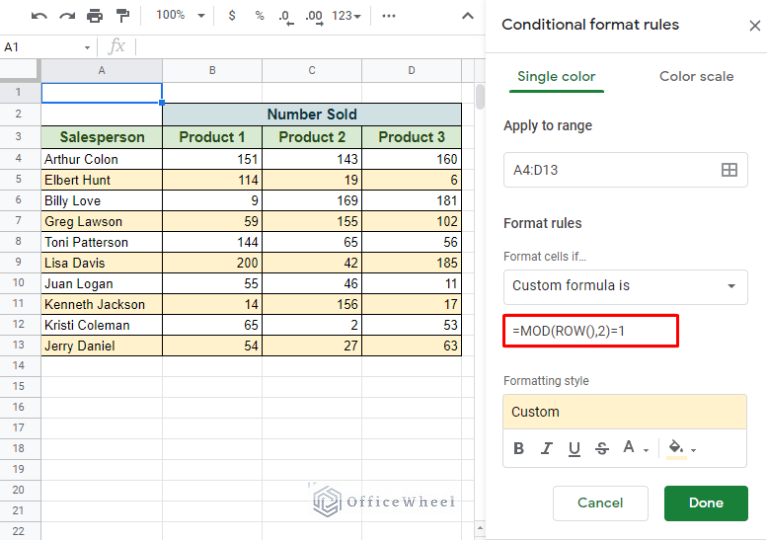Image resolution: width=767 pixels, height=540 pixels.
Task: Select the Paint format tool
Action: [123, 16]
